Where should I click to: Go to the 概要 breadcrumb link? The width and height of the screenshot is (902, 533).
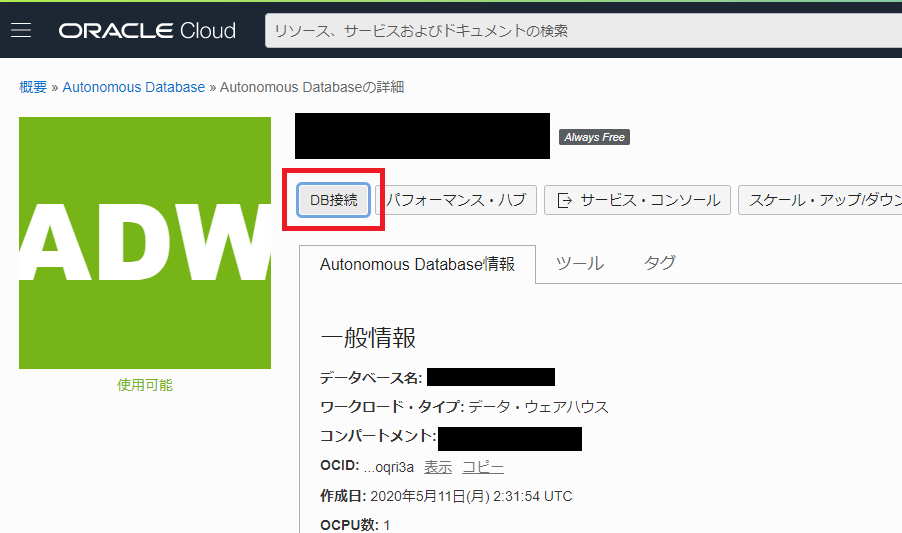[33, 87]
